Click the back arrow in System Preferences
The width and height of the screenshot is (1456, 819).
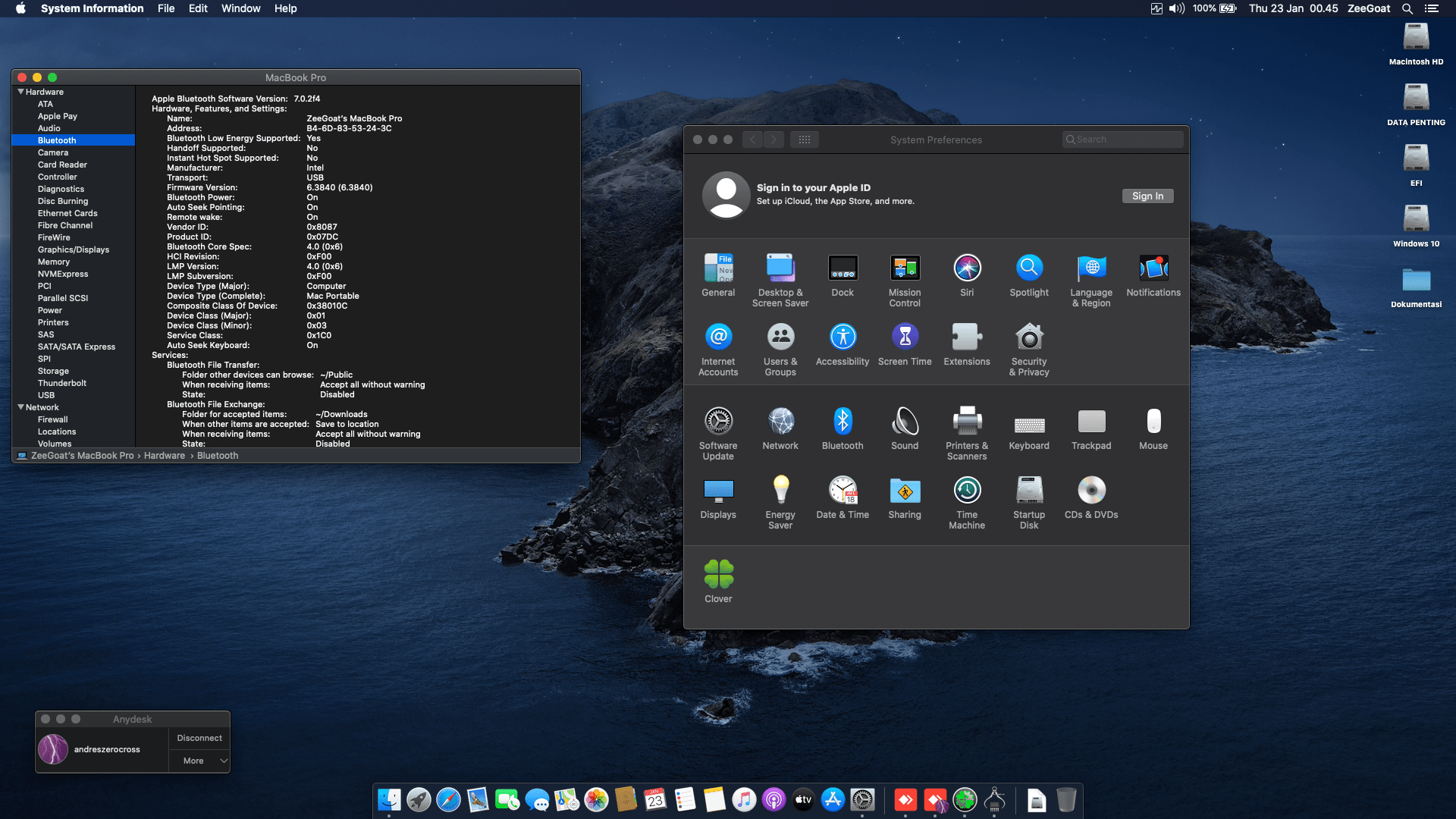(x=753, y=140)
